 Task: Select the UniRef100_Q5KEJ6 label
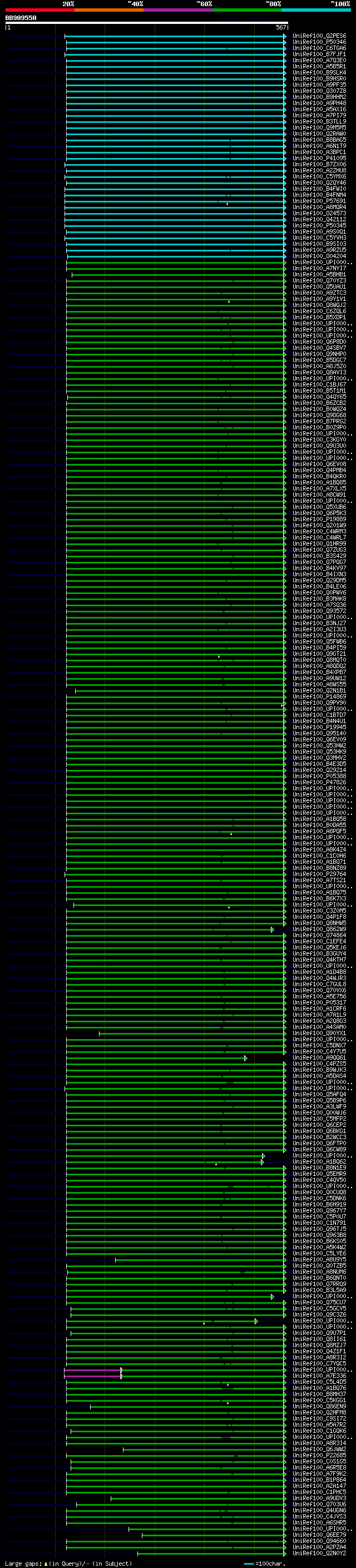pyautogui.click(x=319, y=948)
